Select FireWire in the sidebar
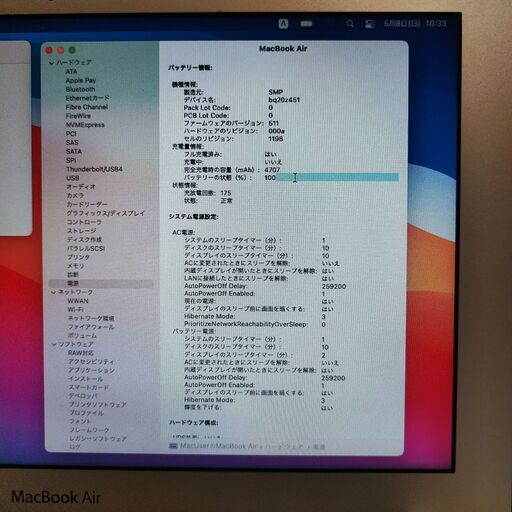Image resolution: width=512 pixels, height=512 pixels. 78,116
